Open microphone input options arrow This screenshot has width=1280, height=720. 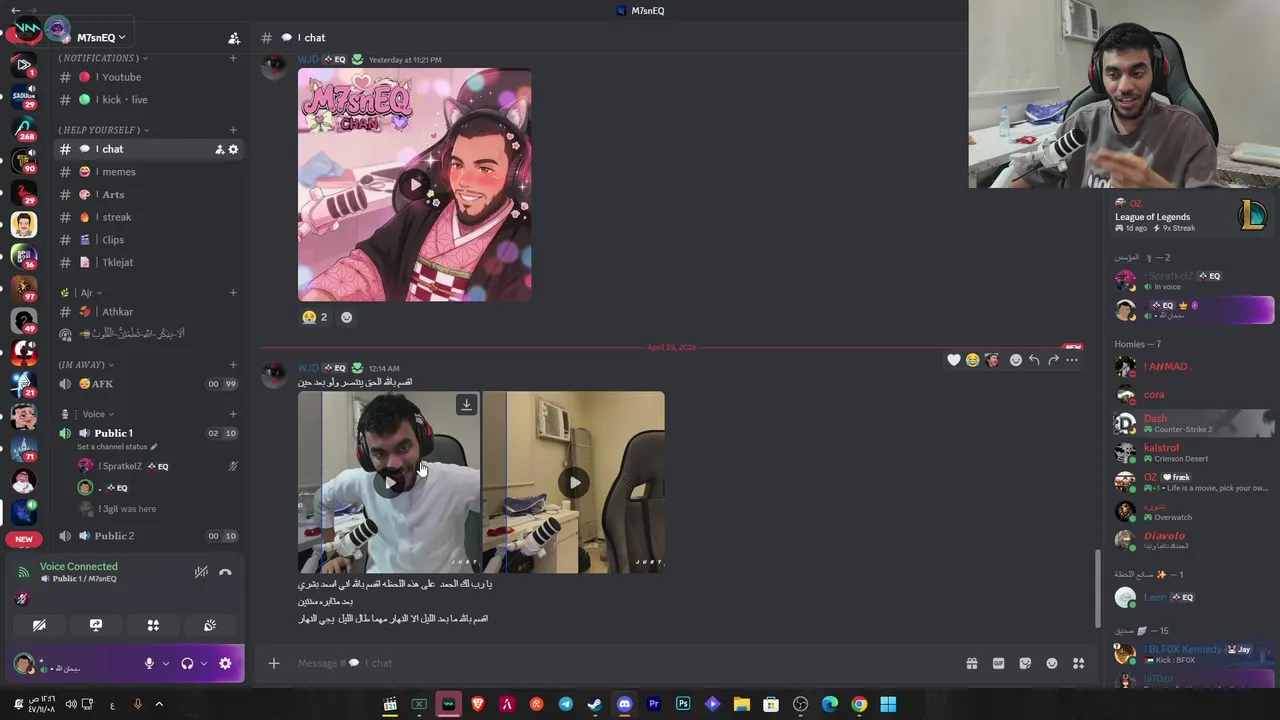(x=166, y=663)
